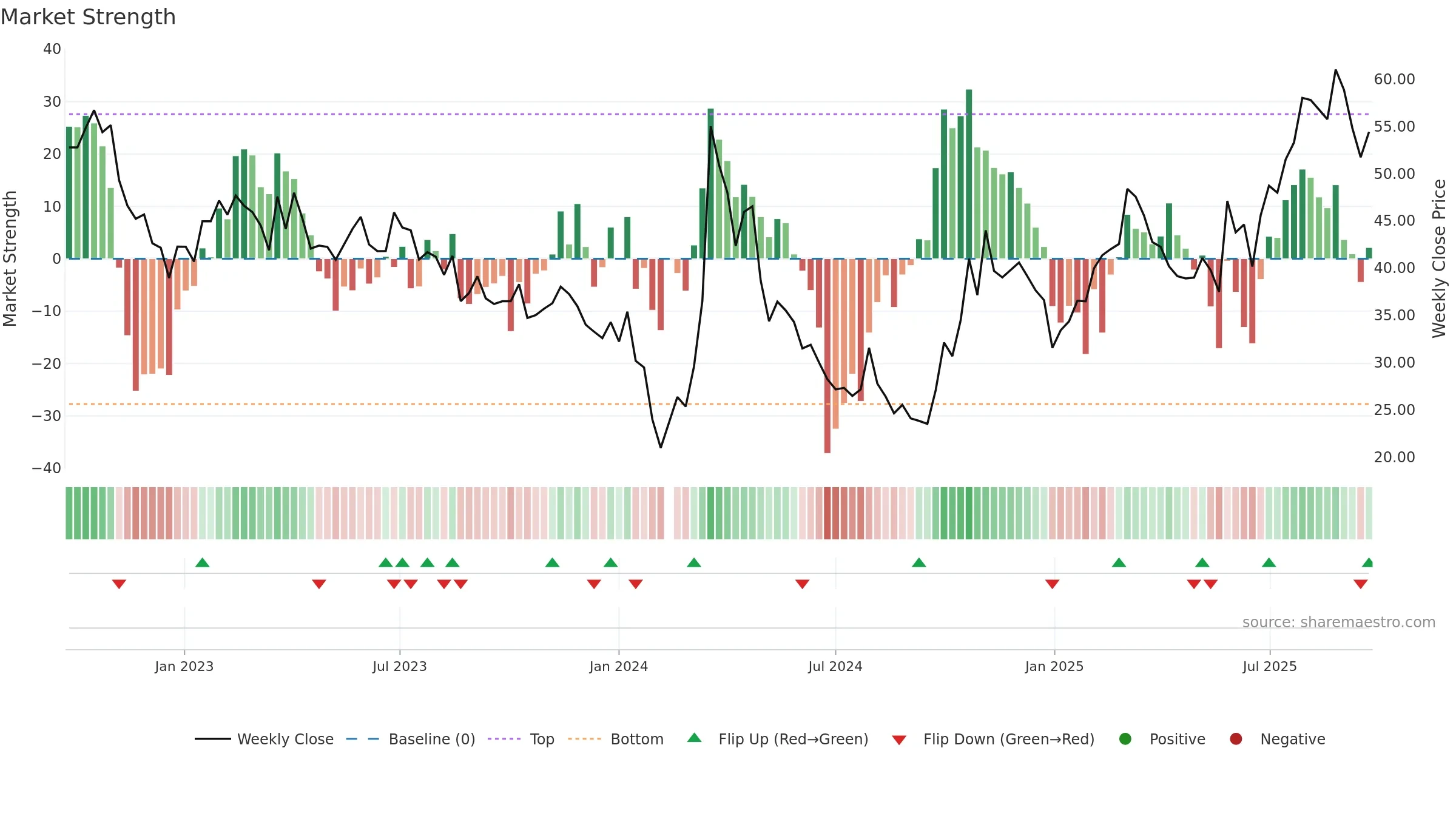Viewport: 1456px width, 819px height.
Task: Click the tallest green bar near 32 strength
Action: [x=969, y=174]
